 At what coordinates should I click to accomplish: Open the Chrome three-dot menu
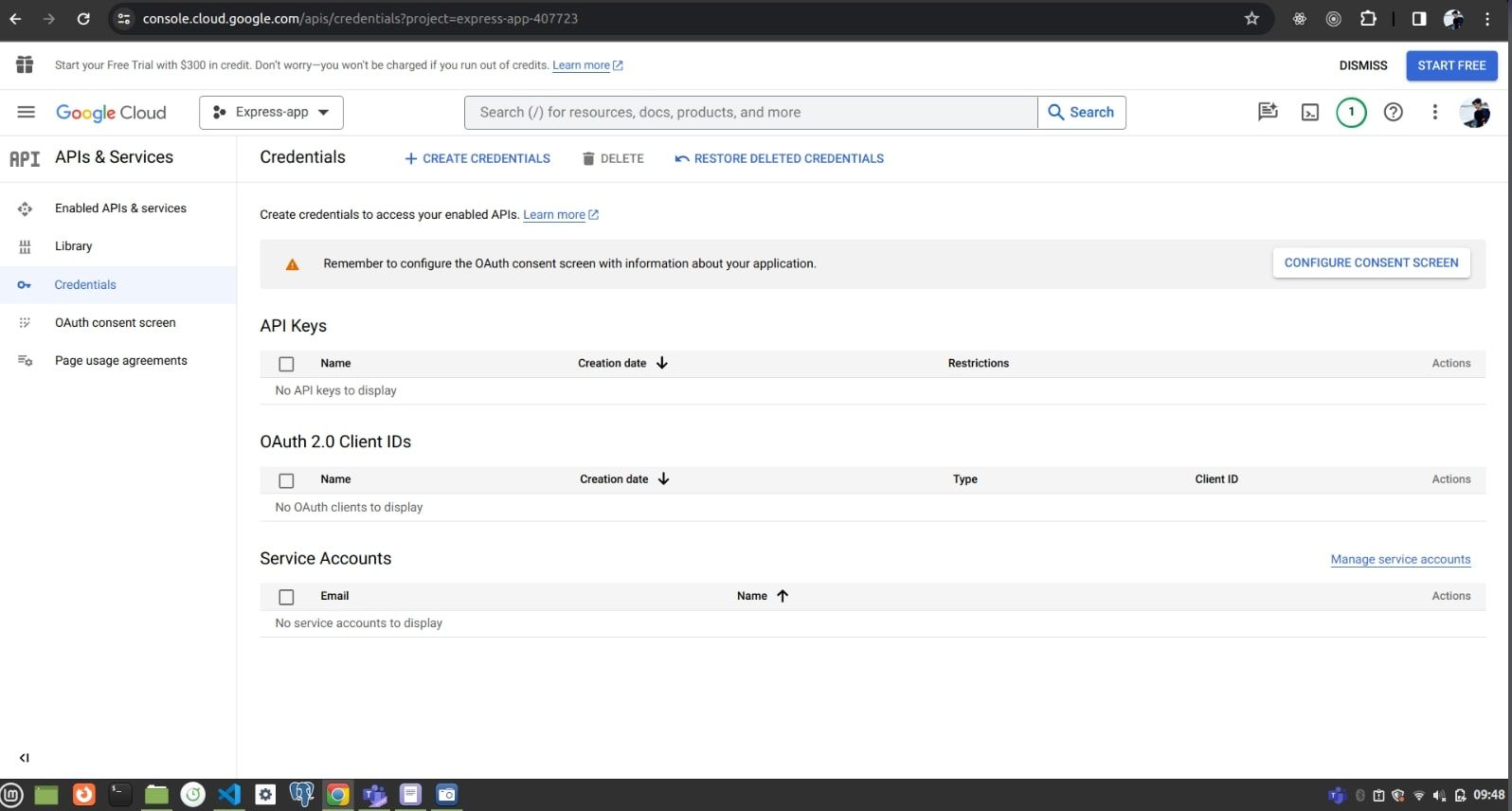(x=1487, y=18)
